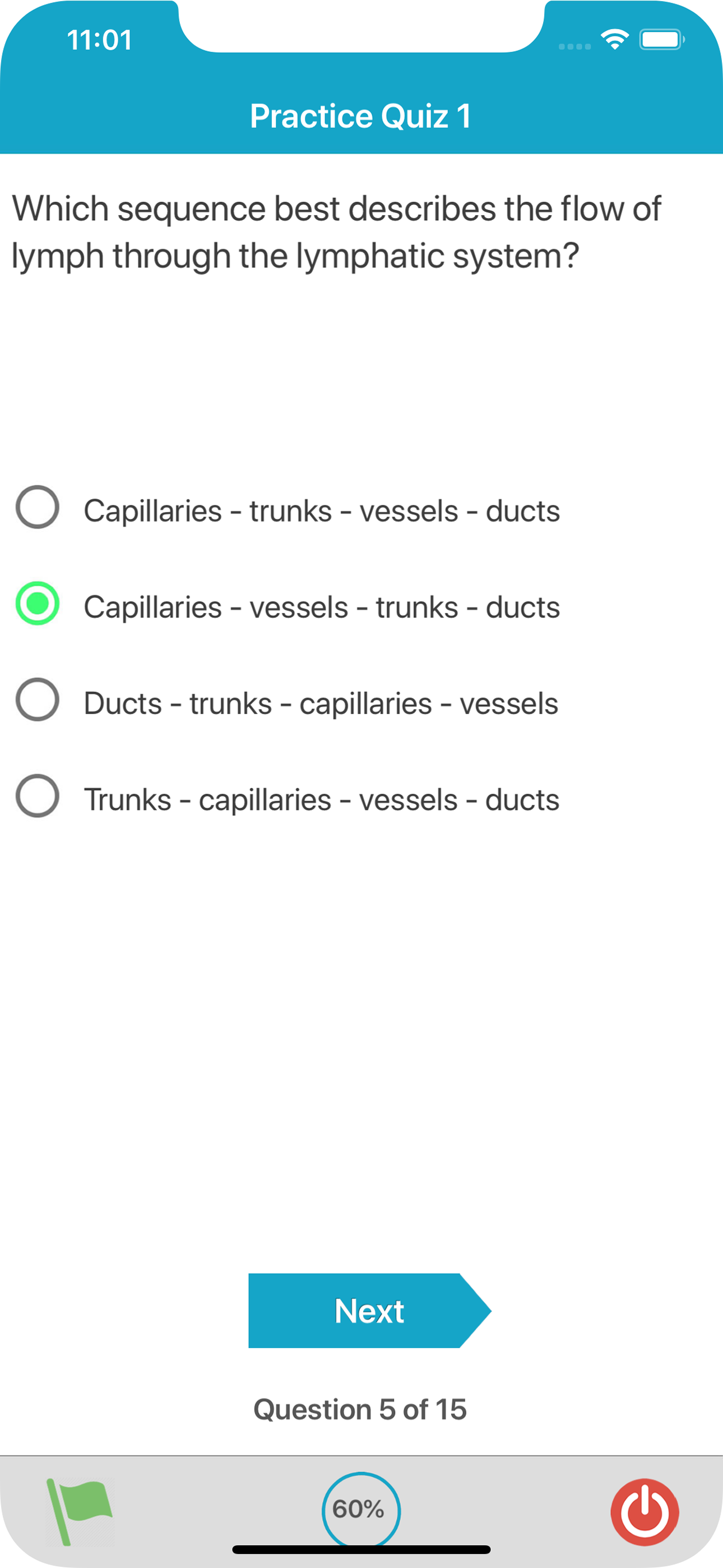Toggle the selected Capillaries - vessels - trunks - ducts radio
The width and height of the screenshot is (723, 1568).
pyautogui.click(x=38, y=603)
